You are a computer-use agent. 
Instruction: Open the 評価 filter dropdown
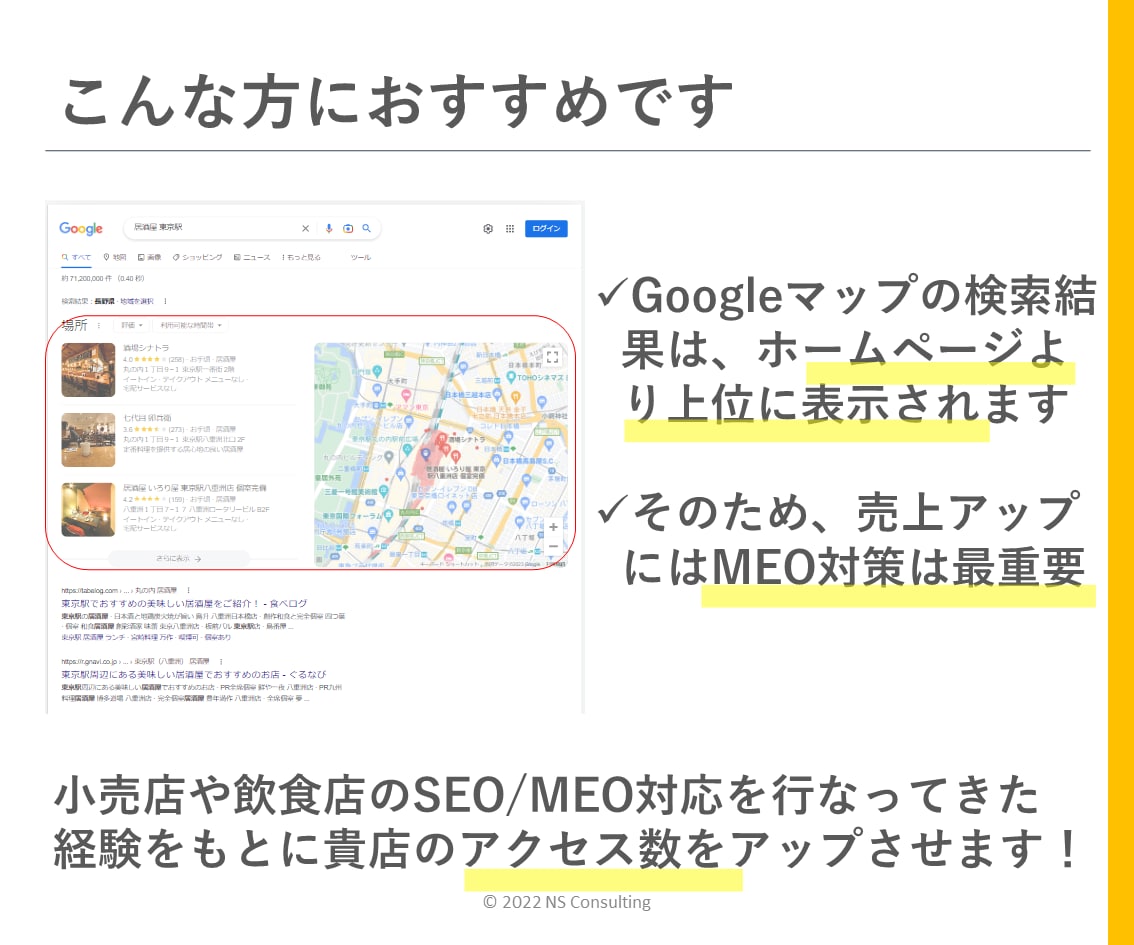[x=132, y=325]
